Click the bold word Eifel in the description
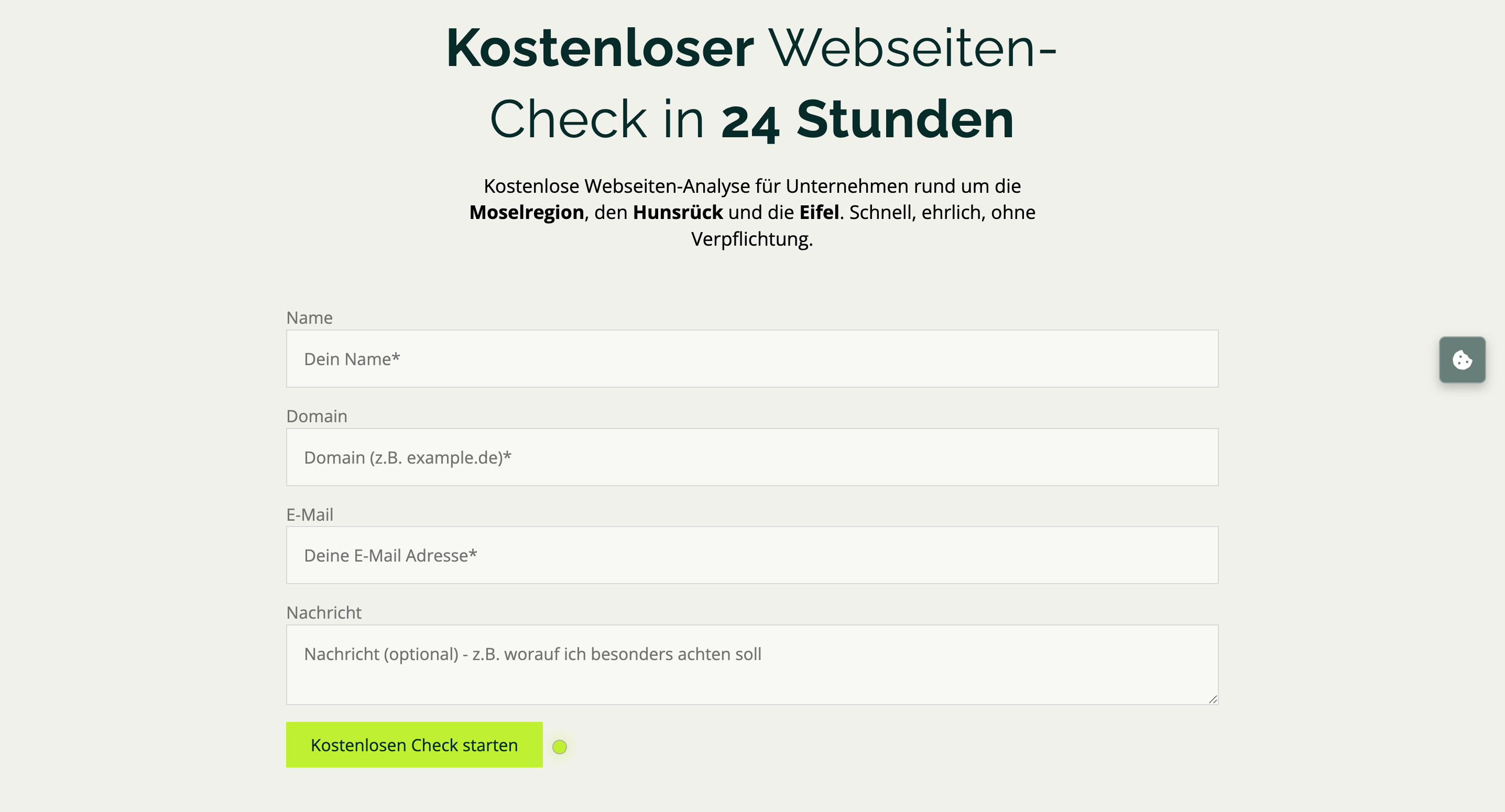1505x812 pixels. [820, 213]
